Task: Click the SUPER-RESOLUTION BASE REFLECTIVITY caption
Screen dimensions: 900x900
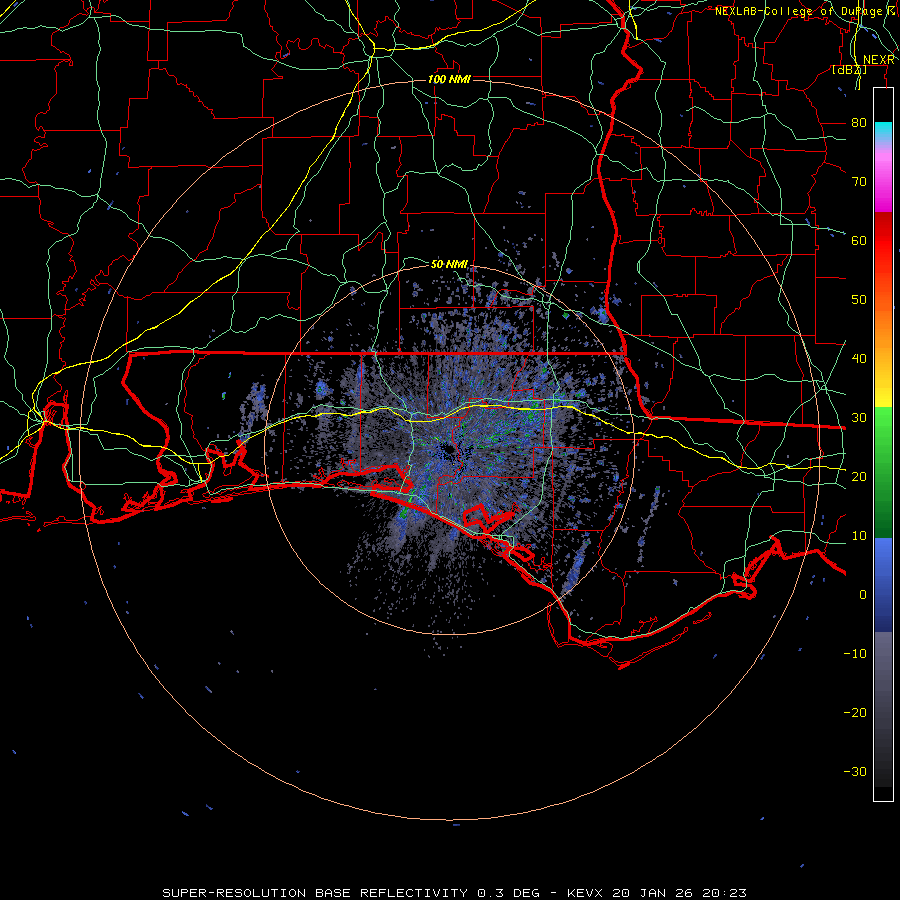Action: point(315,893)
